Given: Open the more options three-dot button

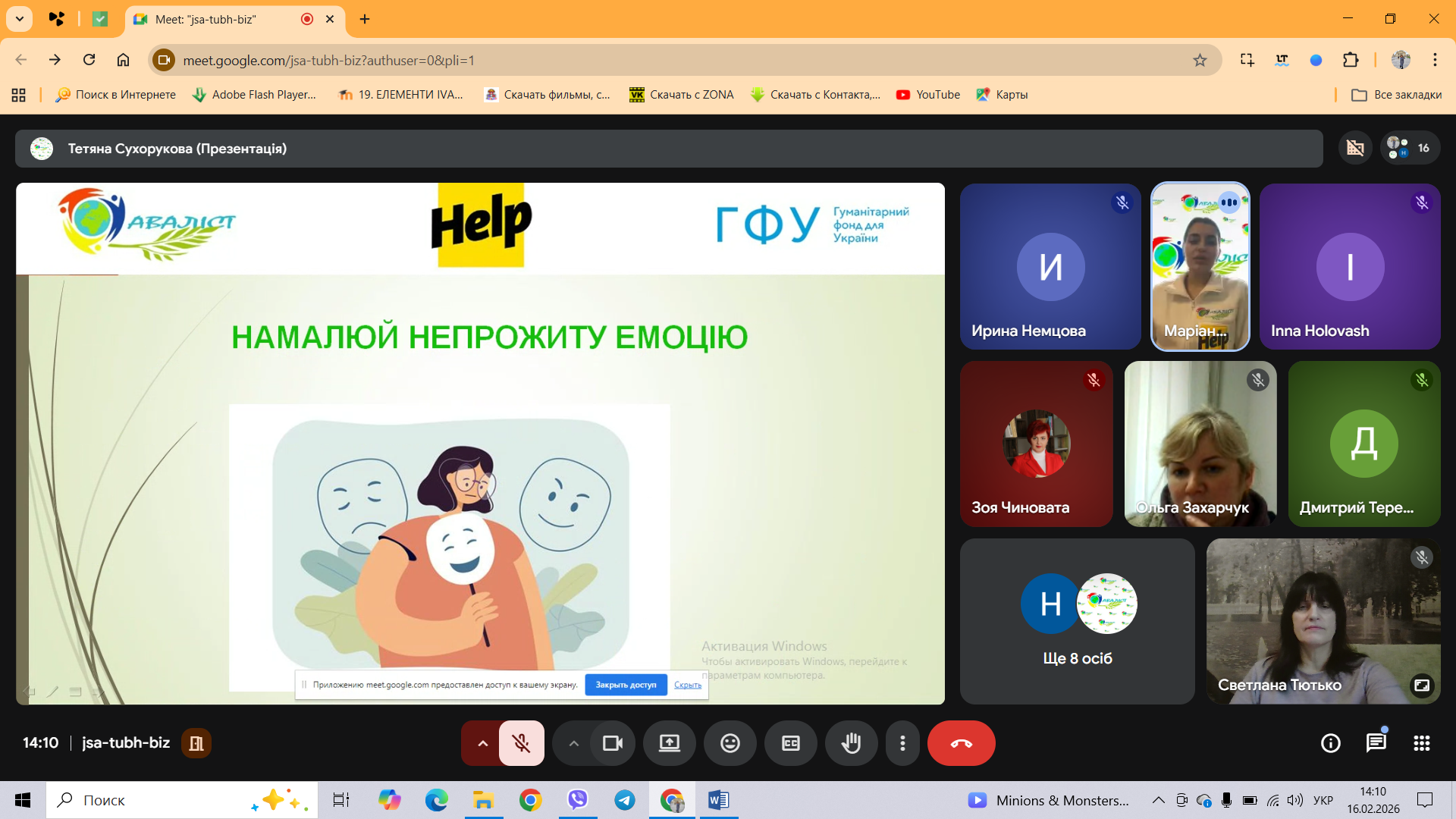Looking at the screenshot, I should click(x=902, y=743).
